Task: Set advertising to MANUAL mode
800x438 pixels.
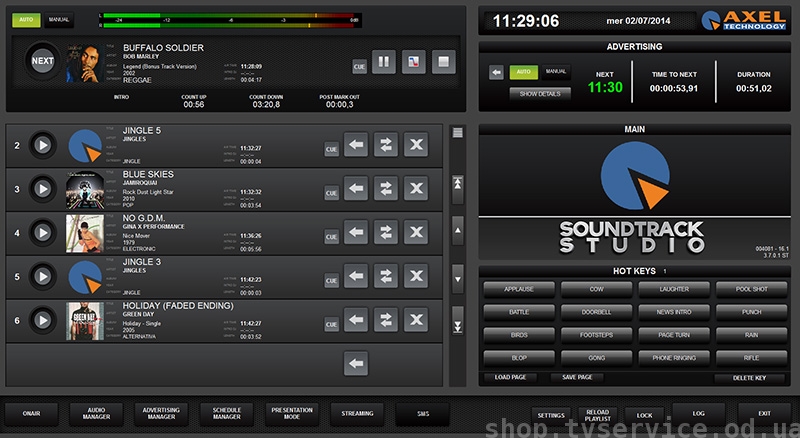Action: [x=556, y=72]
